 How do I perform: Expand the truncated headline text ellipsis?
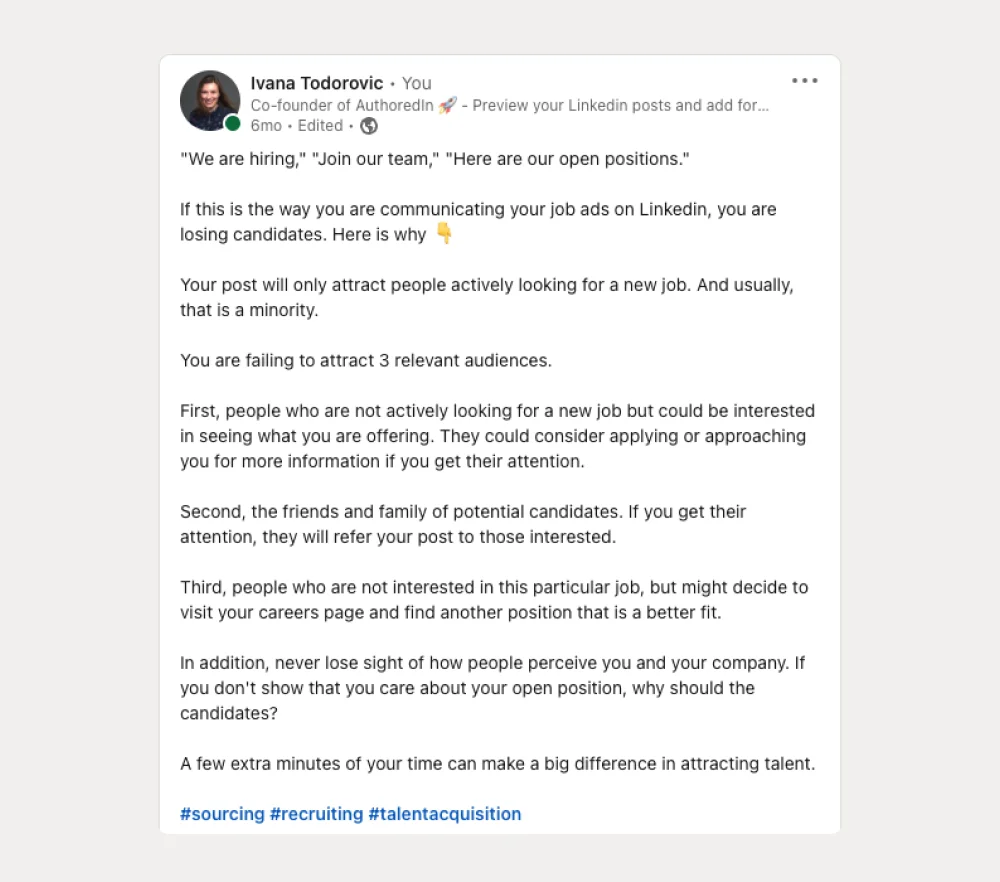(763, 105)
